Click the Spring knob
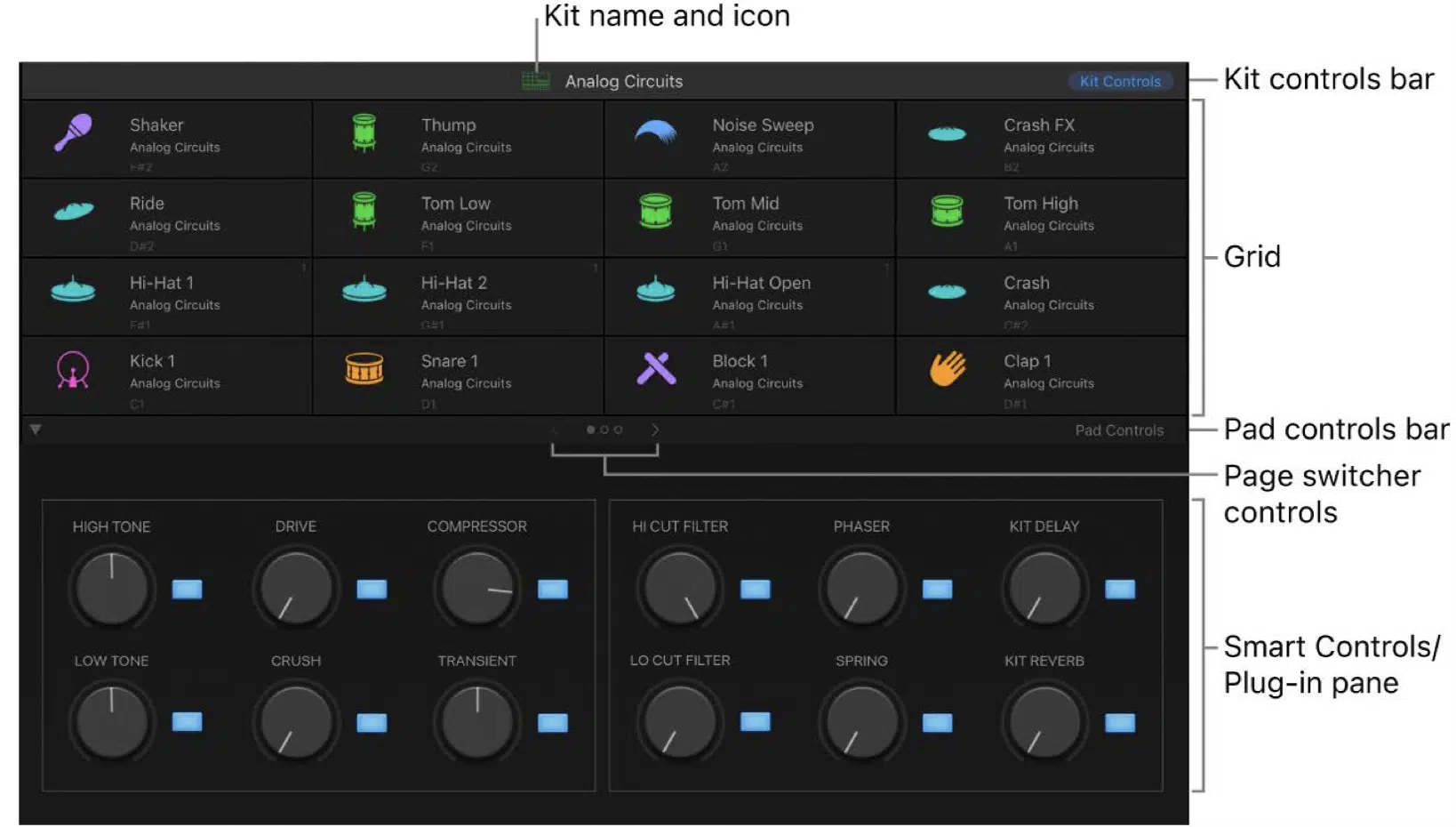 click(862, 722)
